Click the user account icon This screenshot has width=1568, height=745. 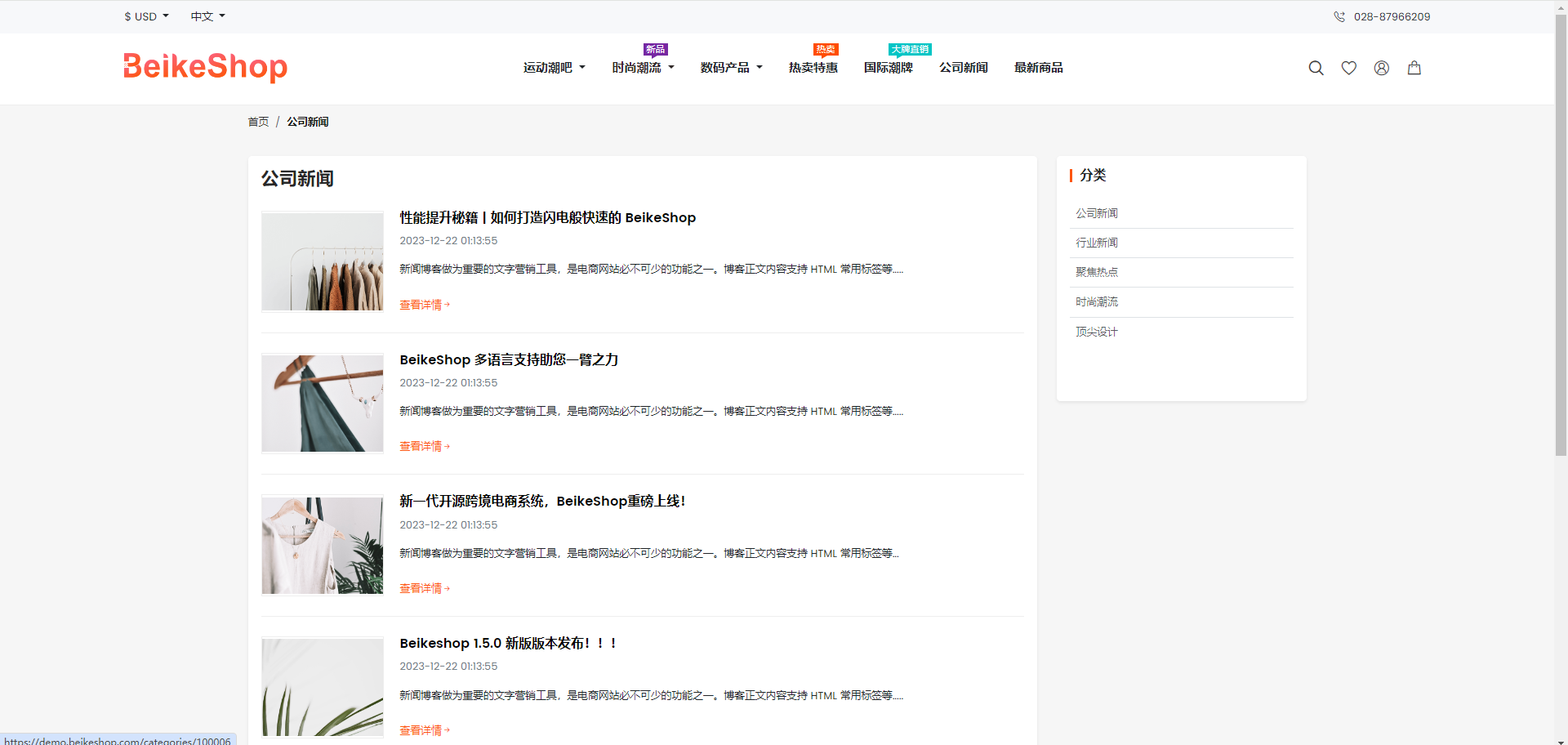1381,68
